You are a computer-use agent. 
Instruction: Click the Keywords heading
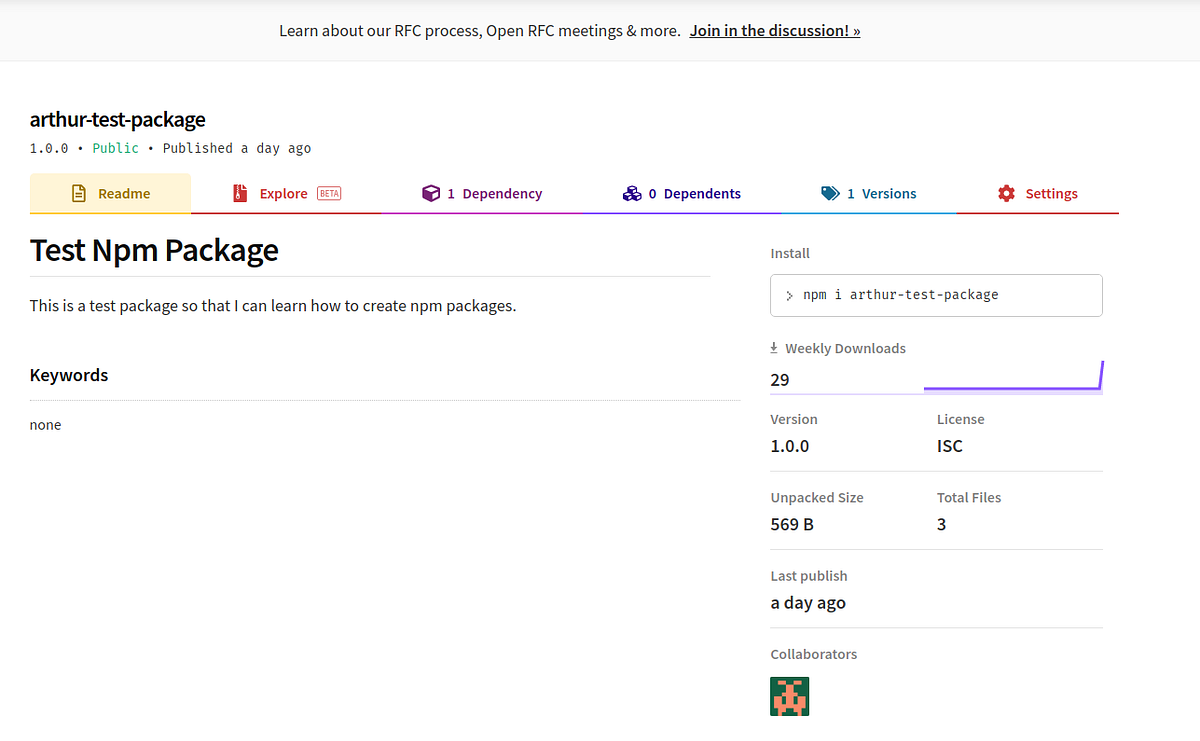(69, 375)
